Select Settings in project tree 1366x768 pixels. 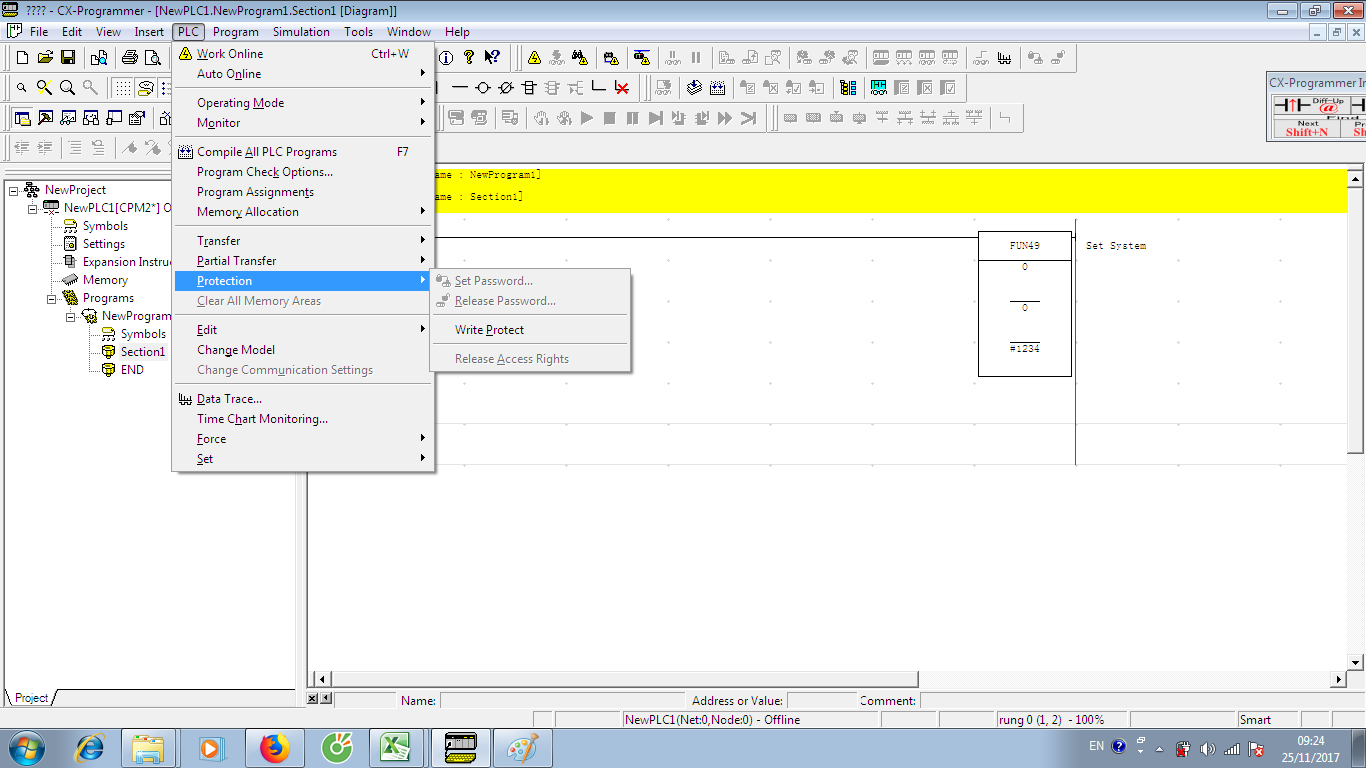pos(104,244)
